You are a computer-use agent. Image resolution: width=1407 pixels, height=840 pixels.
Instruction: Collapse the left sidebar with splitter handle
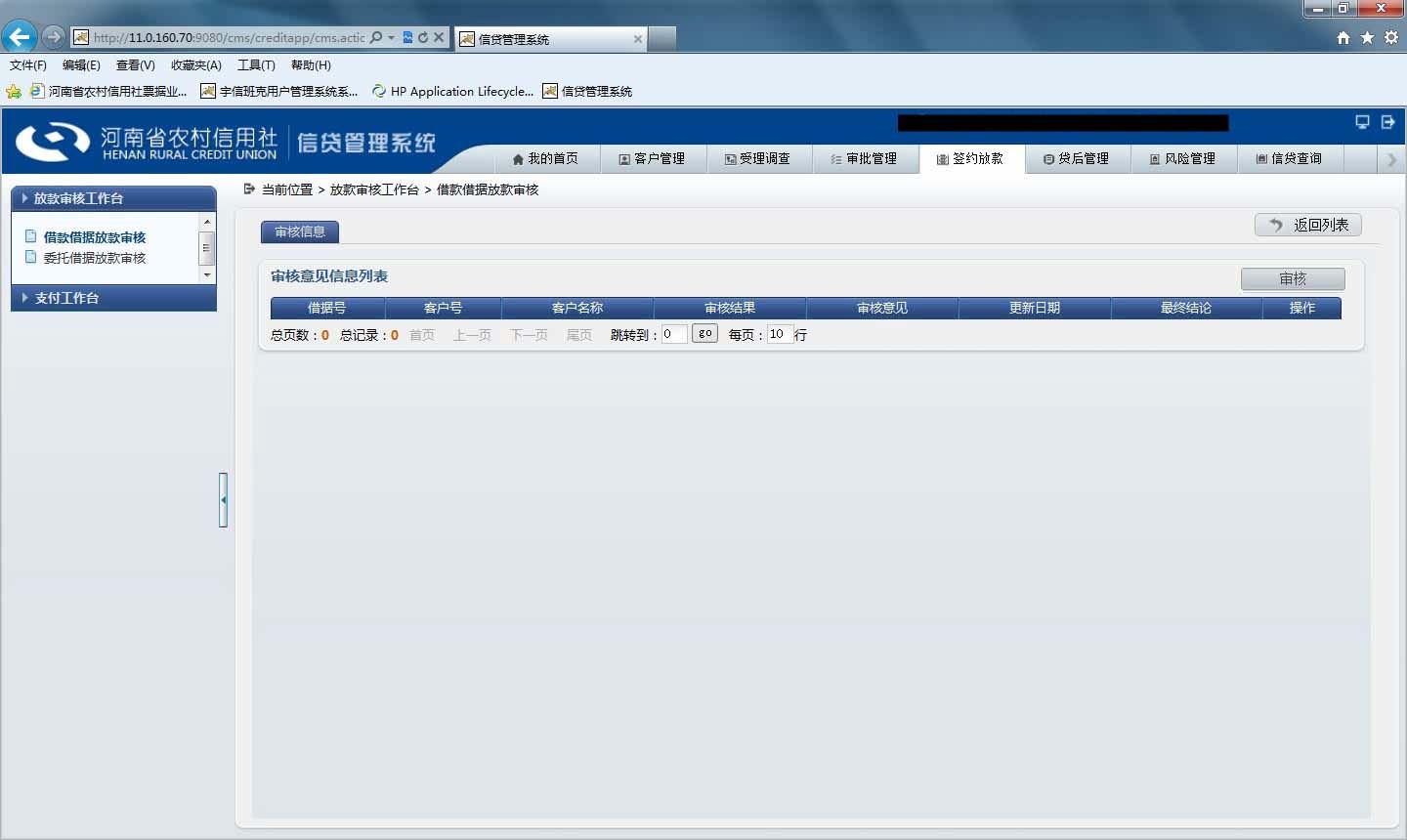point(223,500)
